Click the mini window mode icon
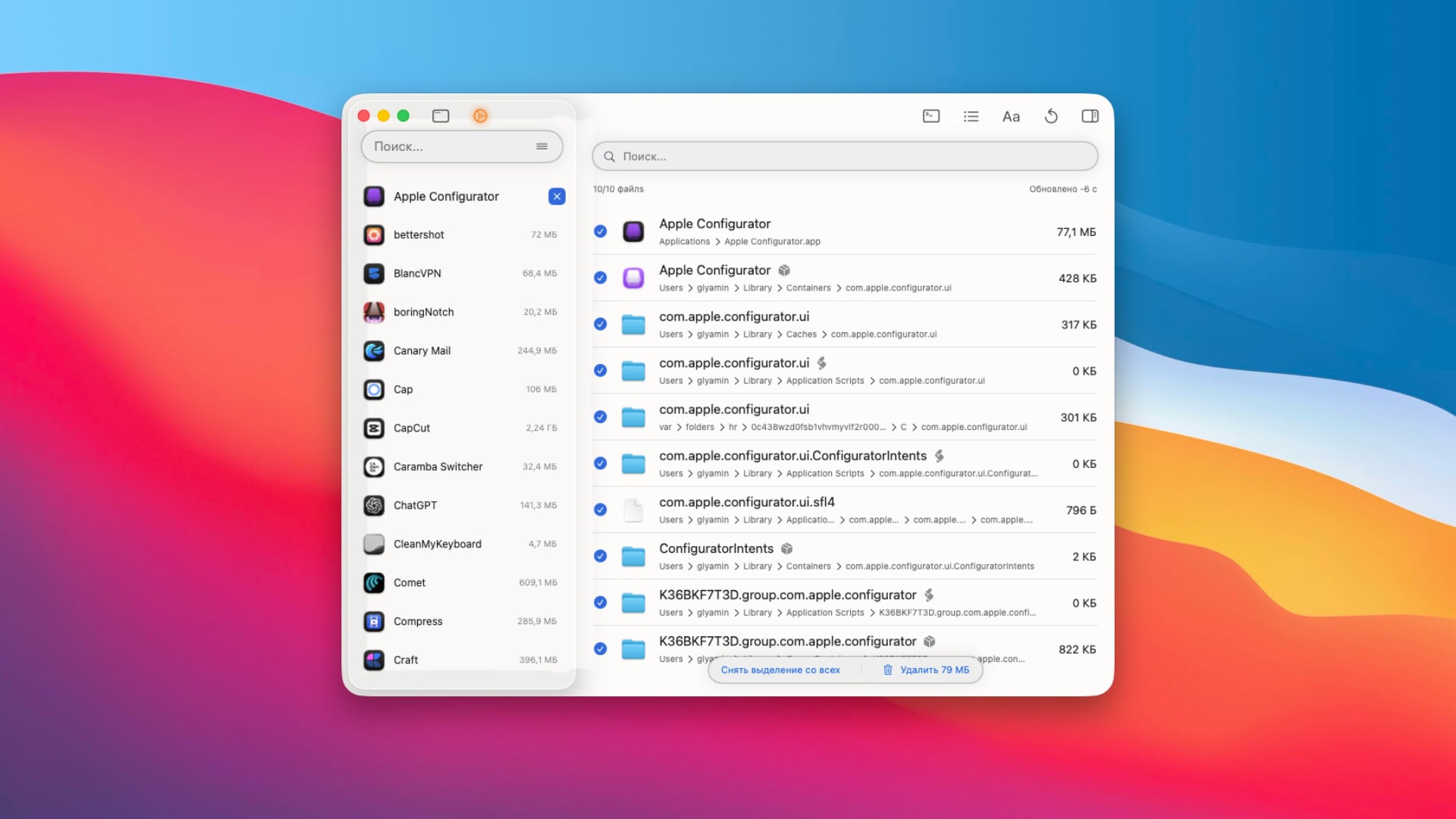 click(441, 116)
